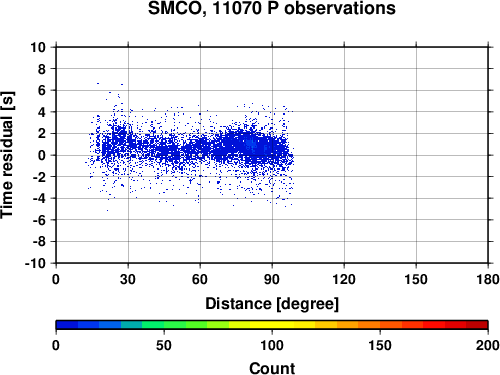Click the x-axis tick label '60'

point(200,279)
